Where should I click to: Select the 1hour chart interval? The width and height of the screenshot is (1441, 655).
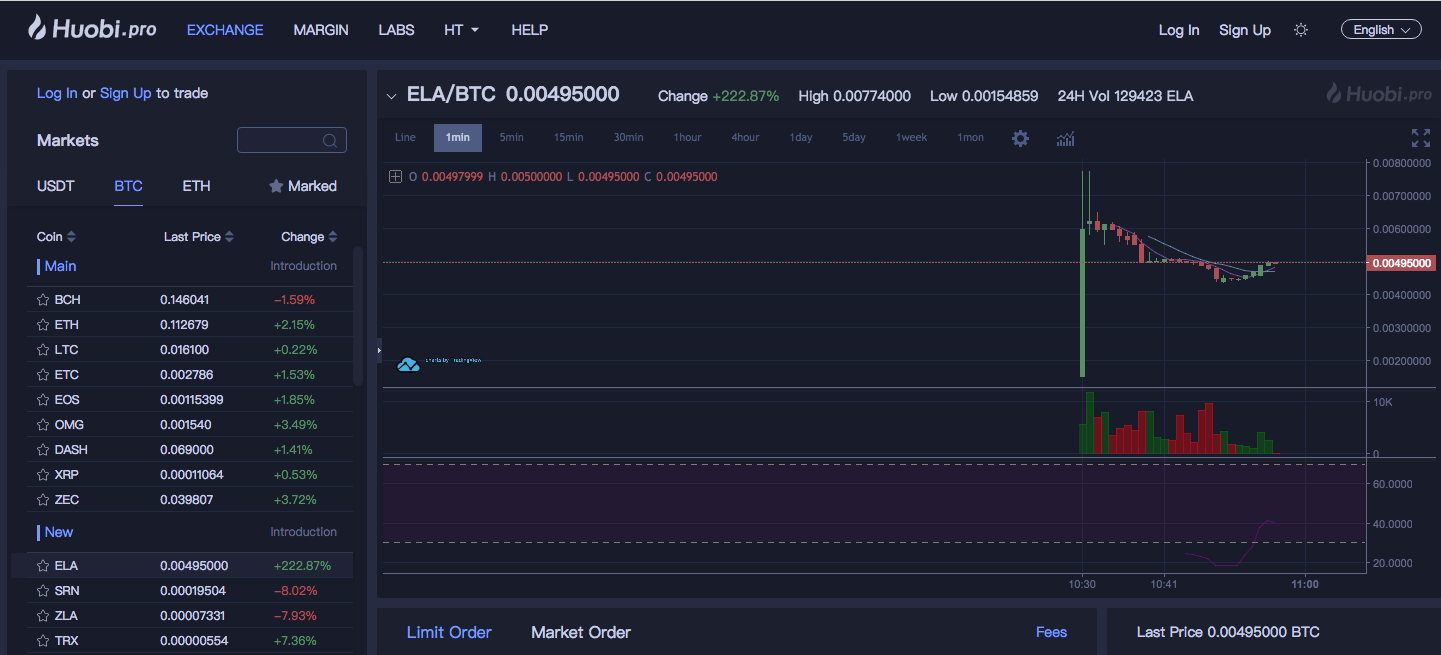687,138
